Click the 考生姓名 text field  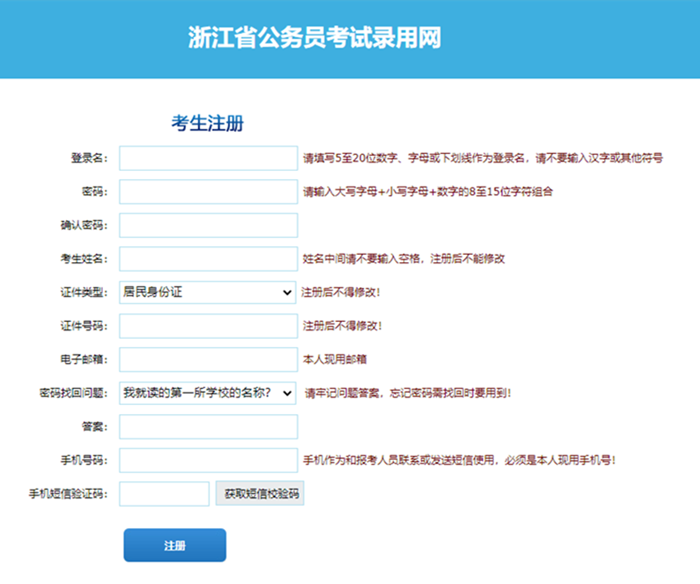pyautogui.click(x=208, y=259)
